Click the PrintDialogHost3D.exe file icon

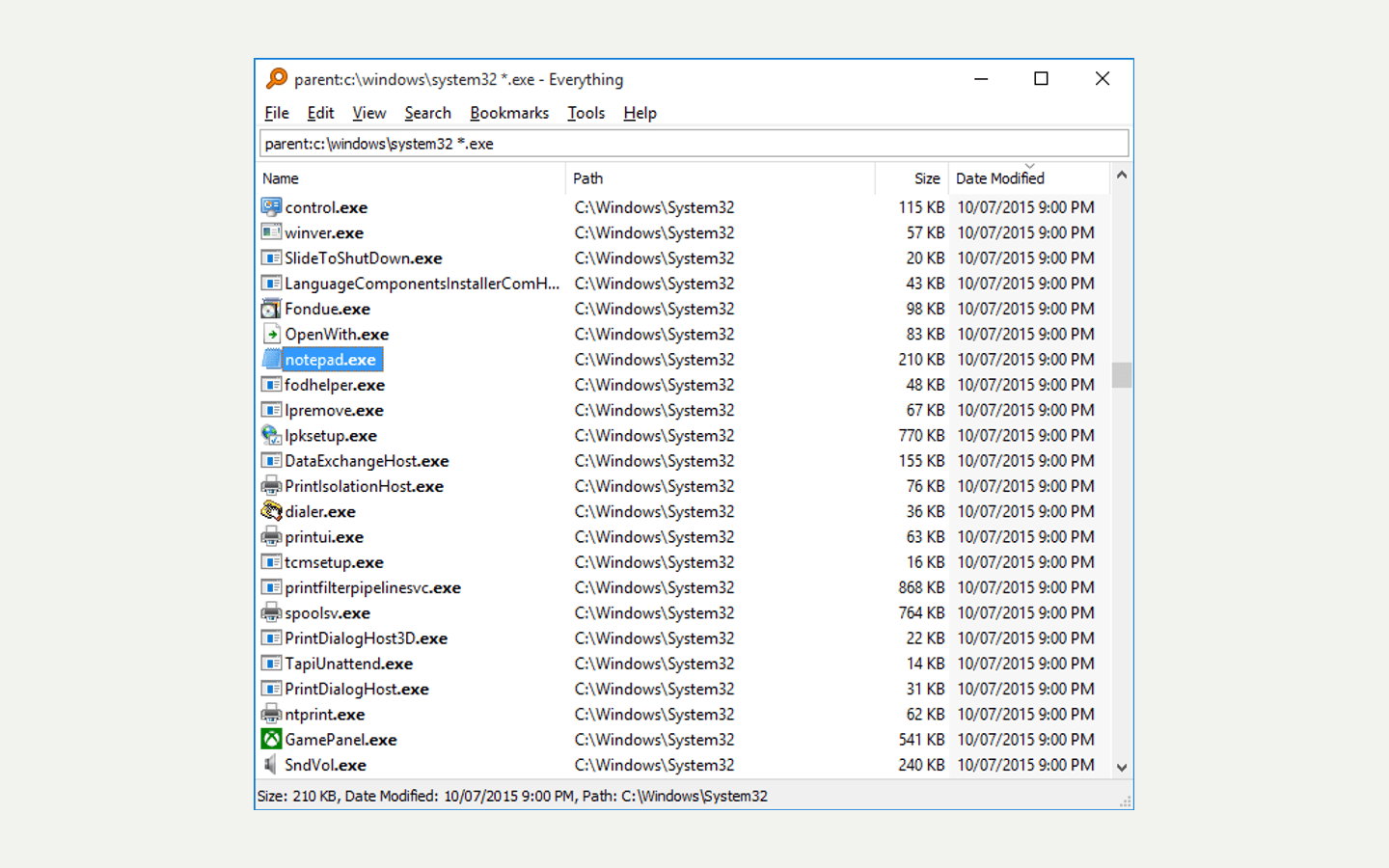271,638
